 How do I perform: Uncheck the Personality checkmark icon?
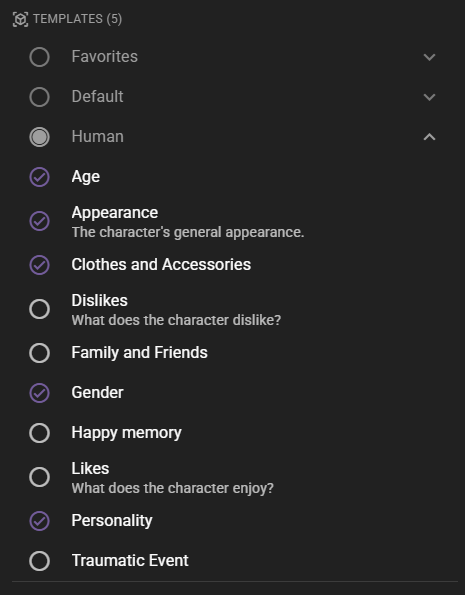pyautogui.click(x=39, y=521)
